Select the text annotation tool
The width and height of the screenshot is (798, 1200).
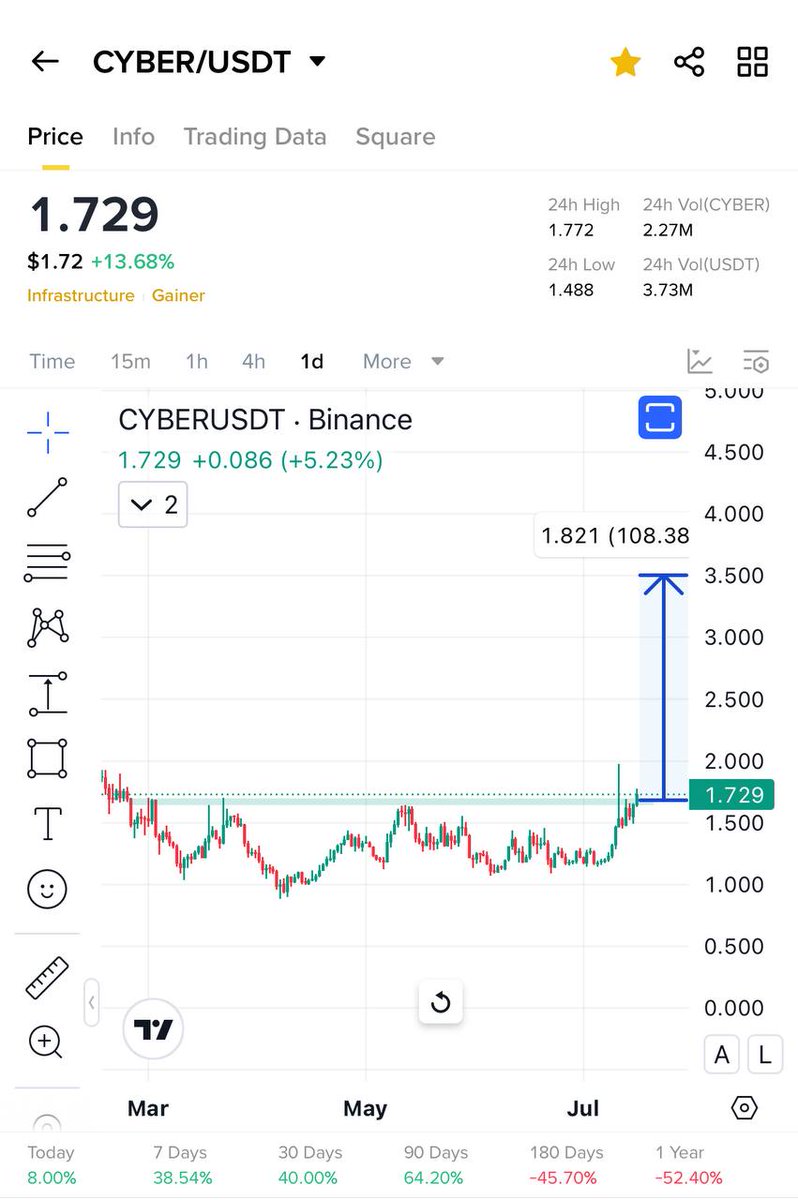pyautogui.click(x=47, y=823)
